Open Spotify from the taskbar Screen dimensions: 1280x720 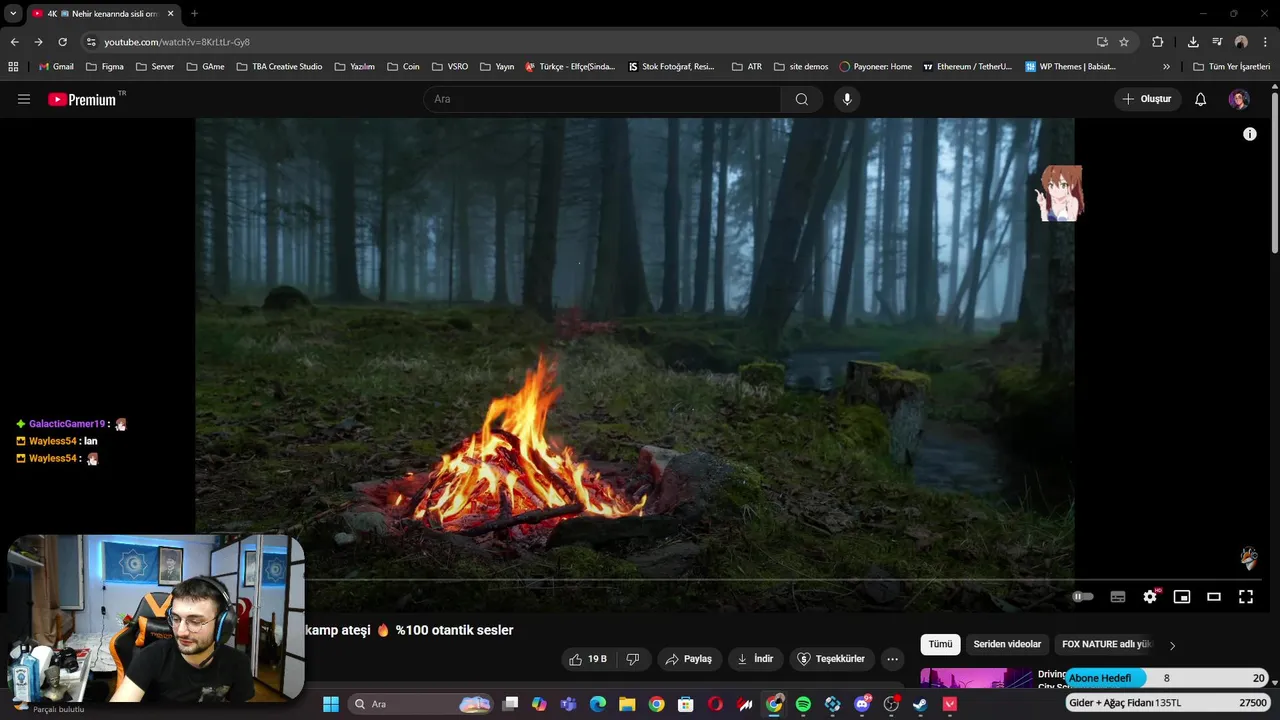pos(803,704)
